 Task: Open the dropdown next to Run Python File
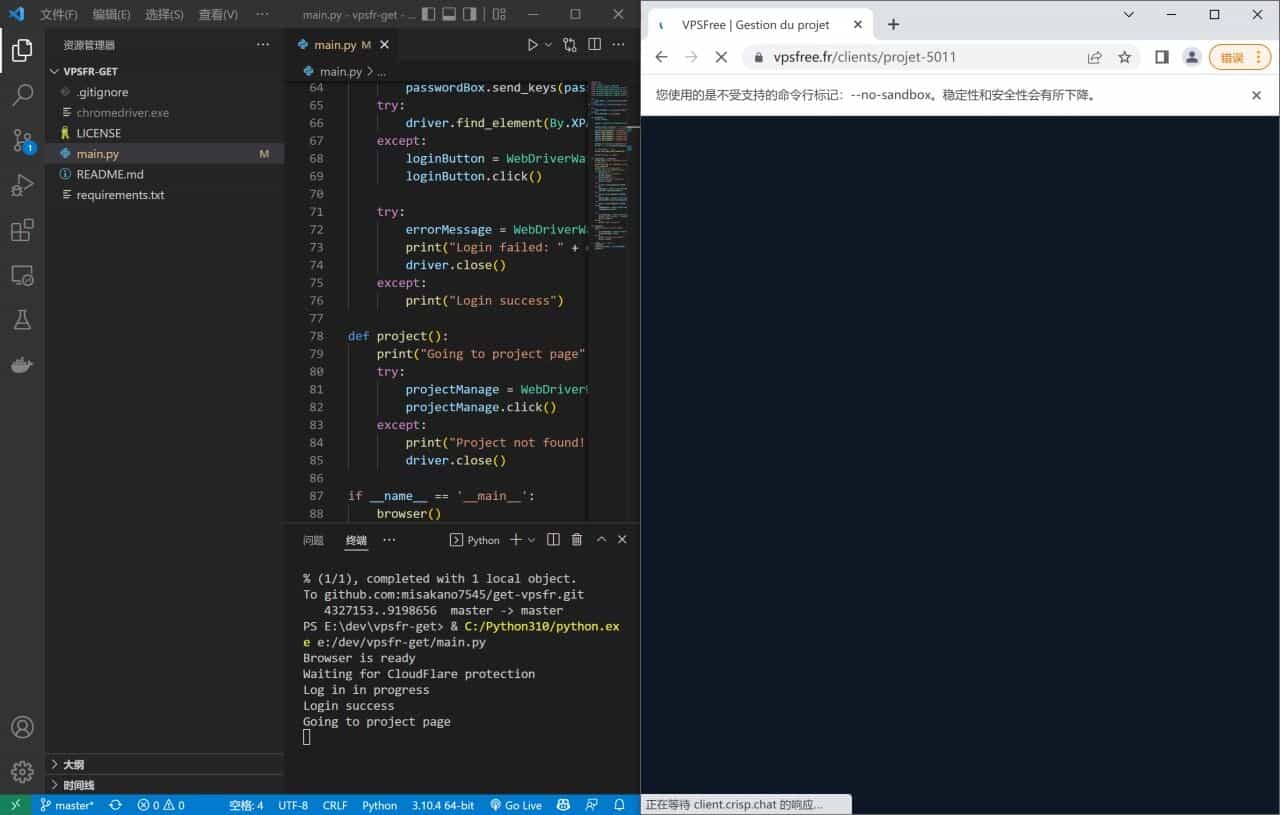click(x=548, y=45)
